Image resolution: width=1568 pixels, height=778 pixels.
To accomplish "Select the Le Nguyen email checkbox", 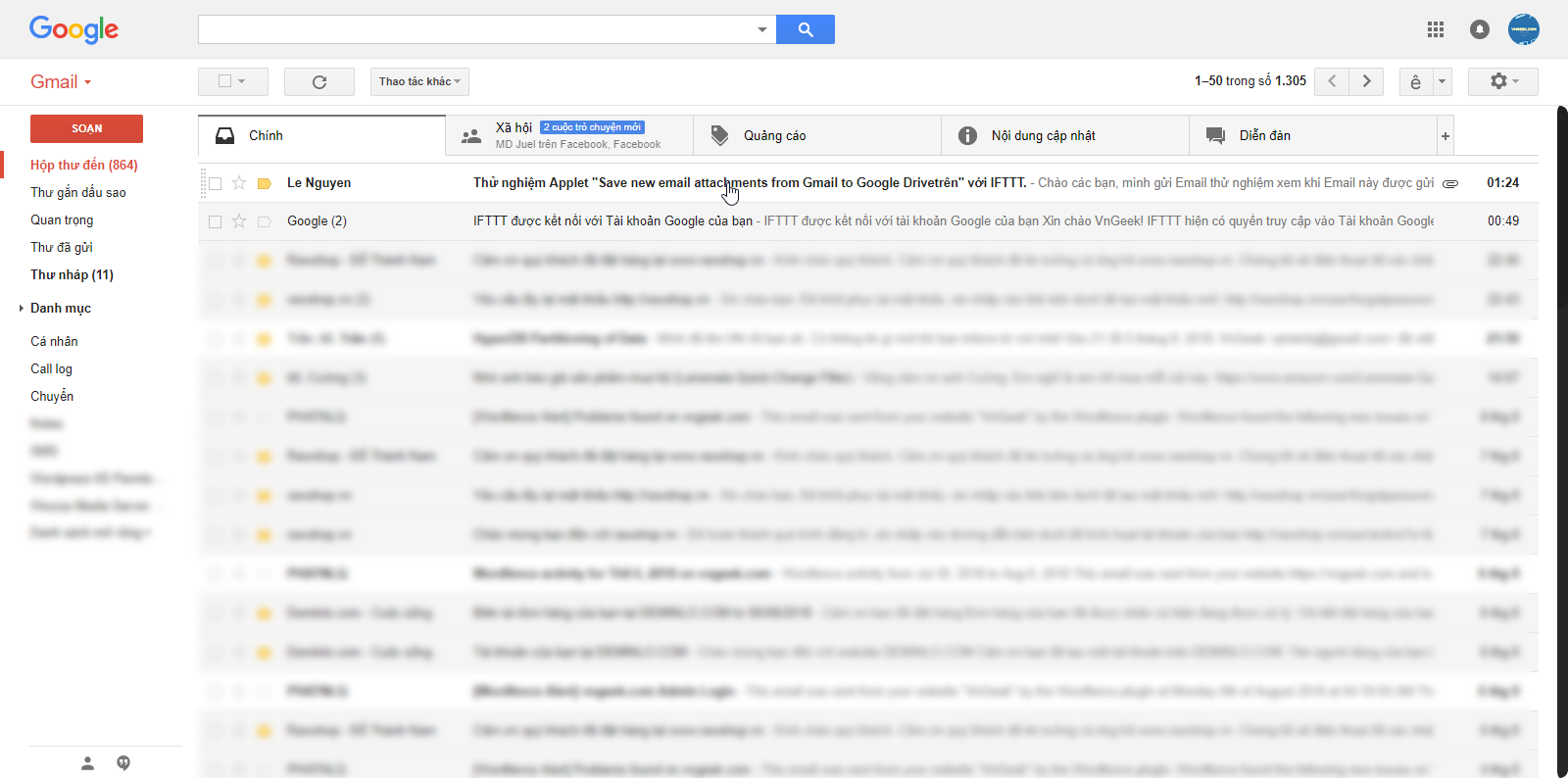I will [216, 183].
